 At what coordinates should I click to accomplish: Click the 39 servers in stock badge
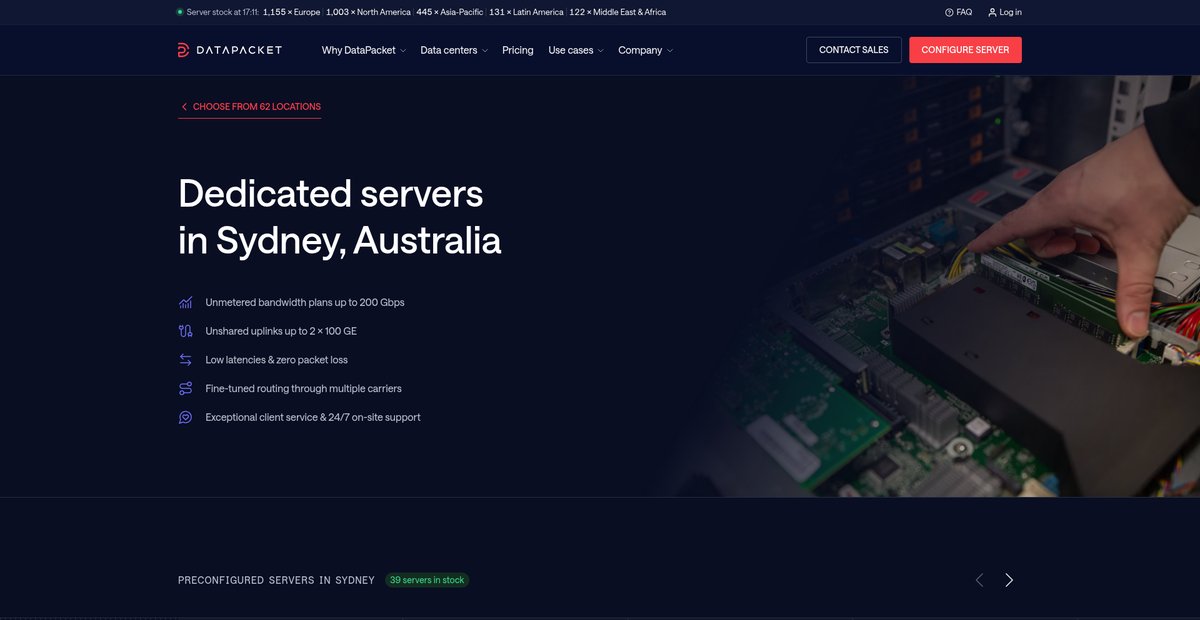427,580
